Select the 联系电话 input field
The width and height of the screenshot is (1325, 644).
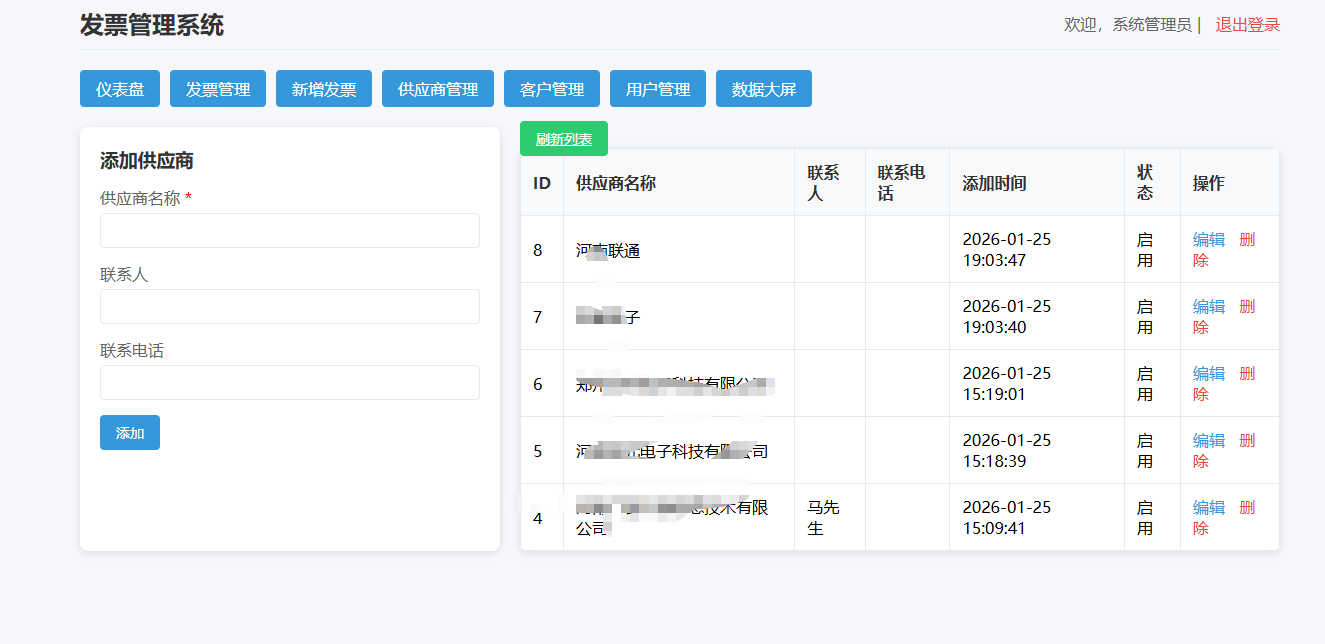290,383
